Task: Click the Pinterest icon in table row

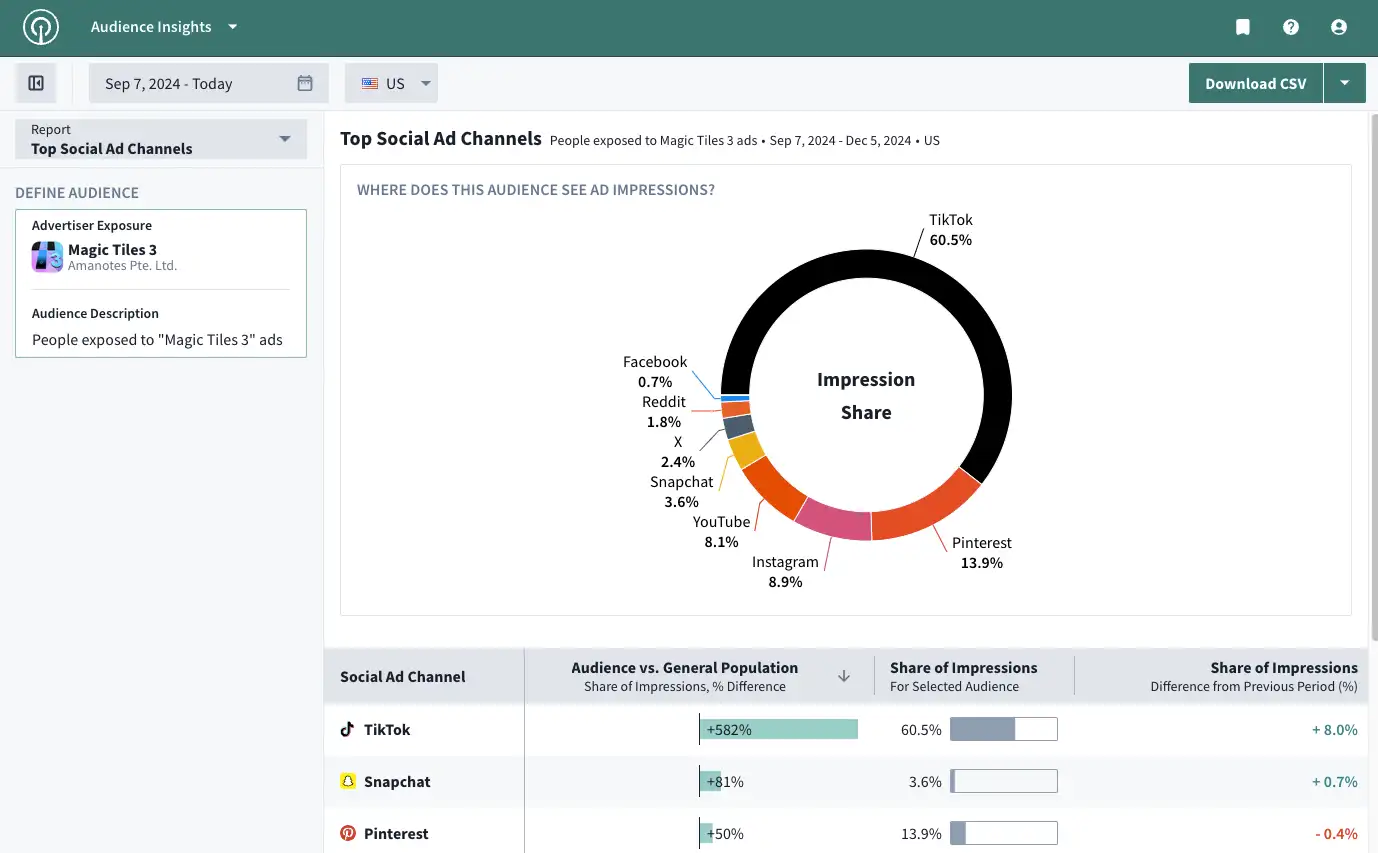Action: [x=348, y=833]
